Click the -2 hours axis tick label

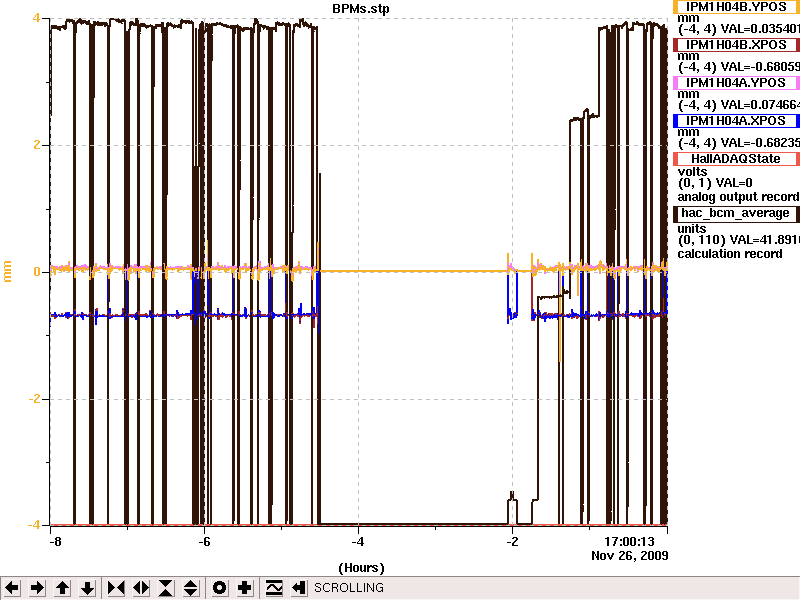(512, 542)
